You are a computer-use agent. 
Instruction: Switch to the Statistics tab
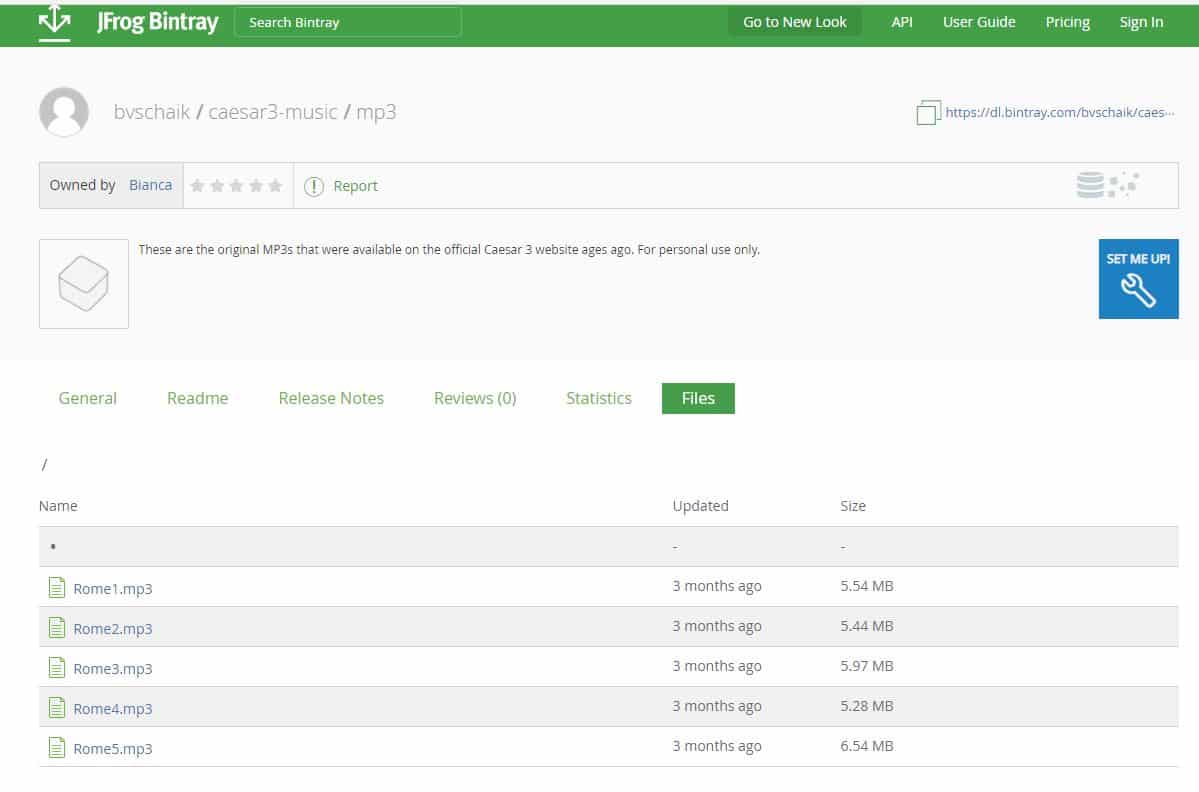598,398
